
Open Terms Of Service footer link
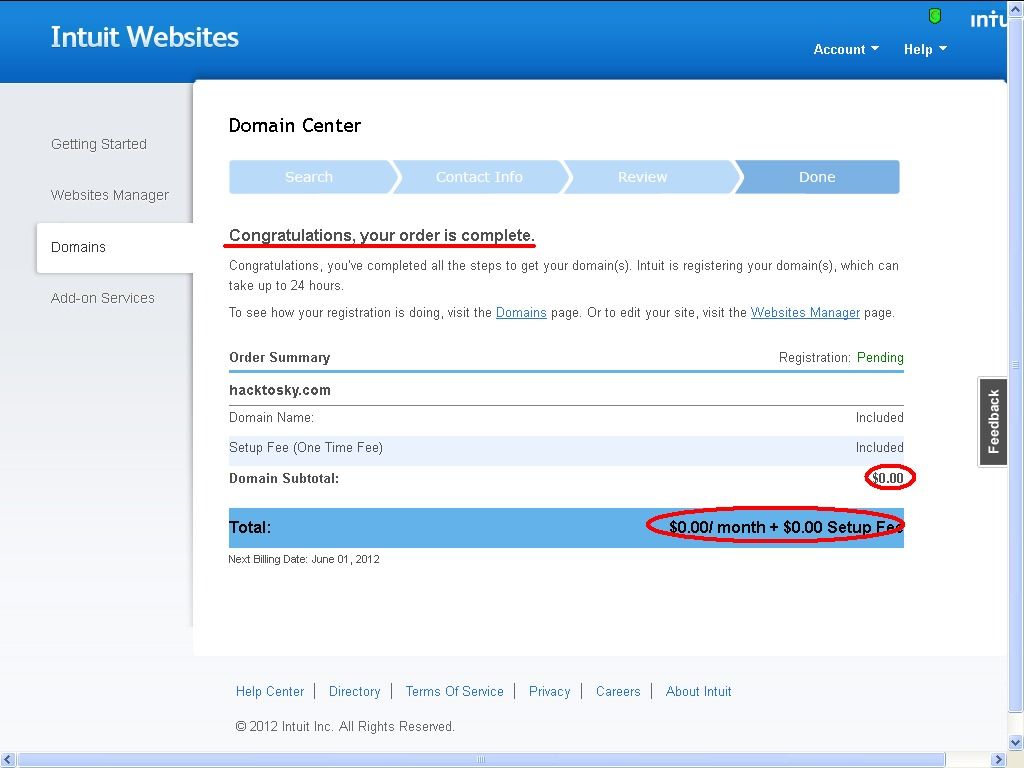(455, 691)
